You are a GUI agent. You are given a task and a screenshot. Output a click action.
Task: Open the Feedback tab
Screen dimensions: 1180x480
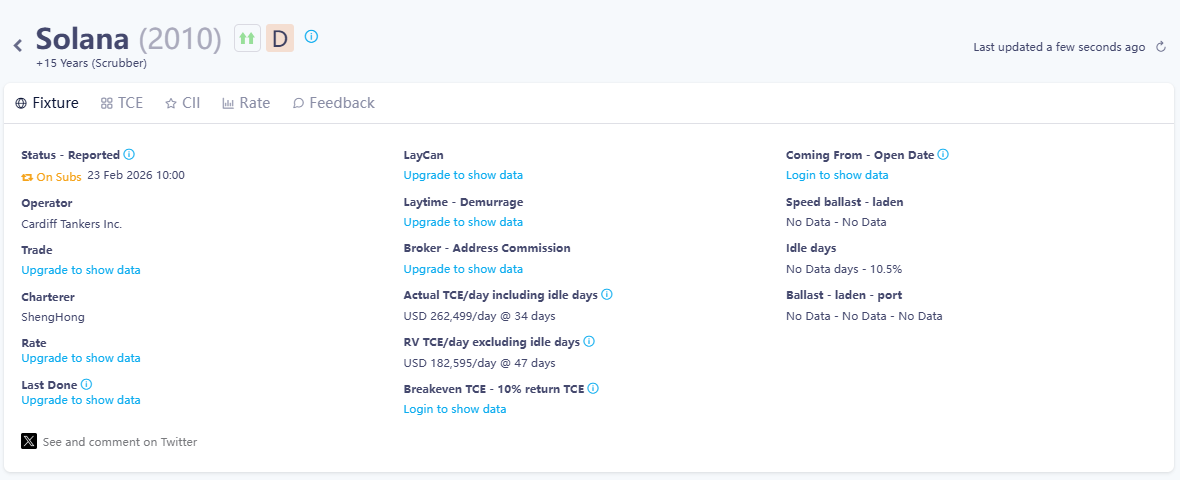(x=333, y=103)
